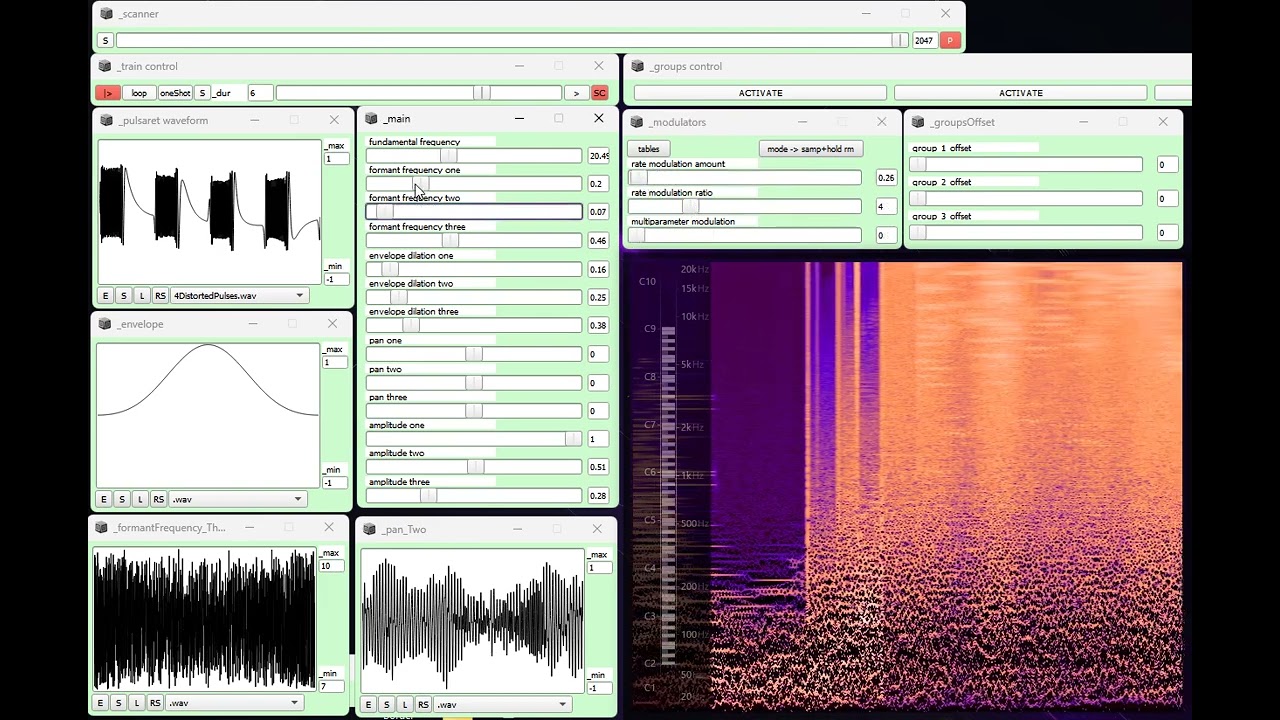The image size is (1280, 720).
Task: Open the .wav dropdown in _envelope window
Action: (x=236, y=499)
